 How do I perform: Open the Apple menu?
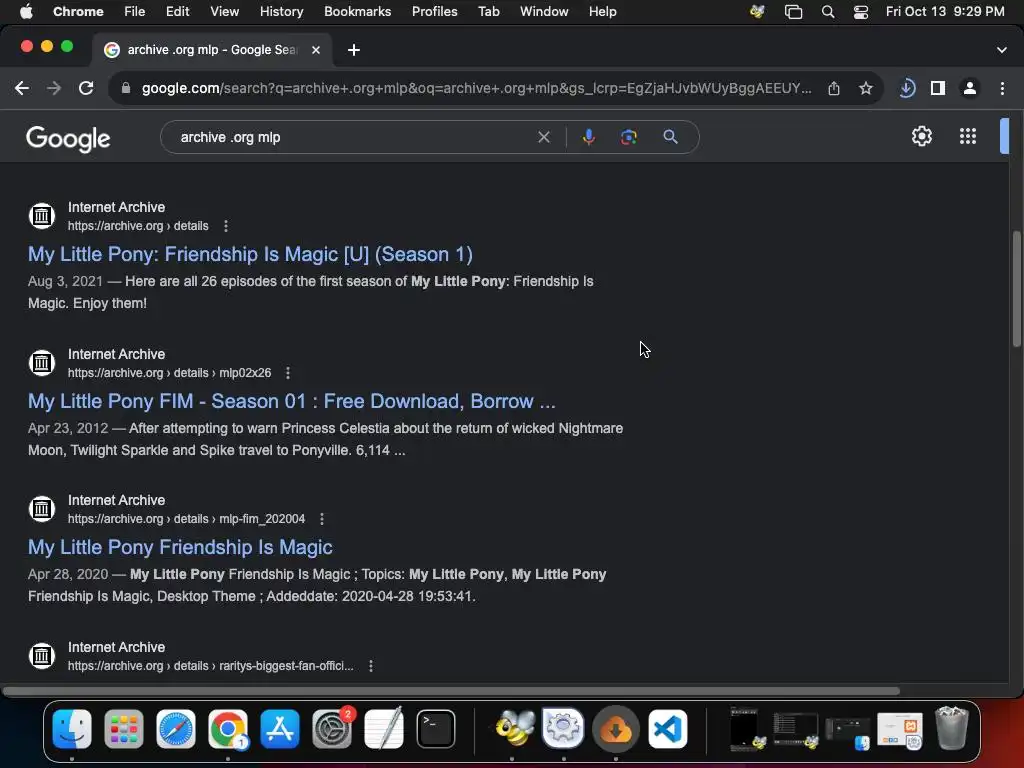pos(26,12)
